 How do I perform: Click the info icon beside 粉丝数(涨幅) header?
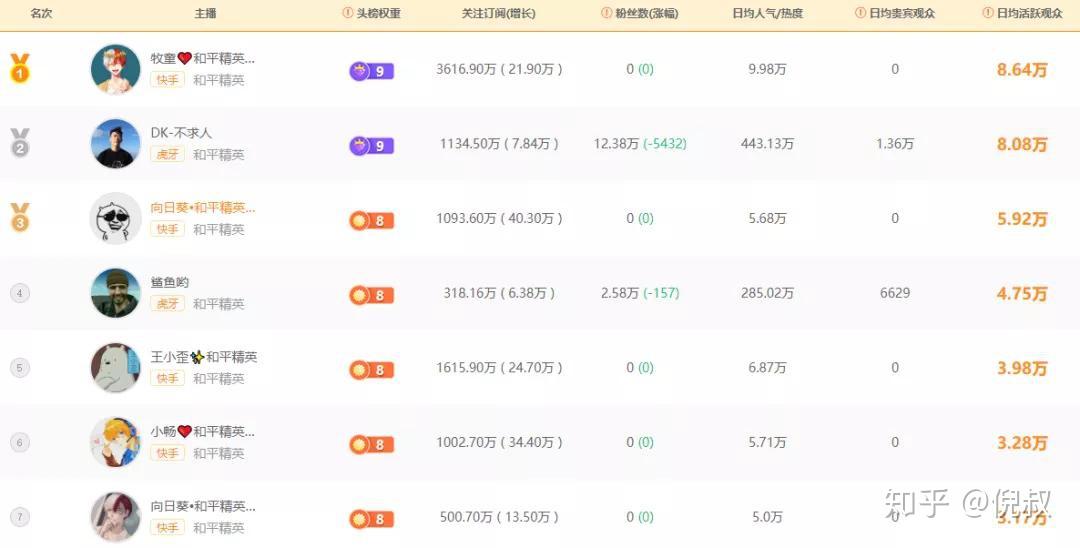coord(606,14)
